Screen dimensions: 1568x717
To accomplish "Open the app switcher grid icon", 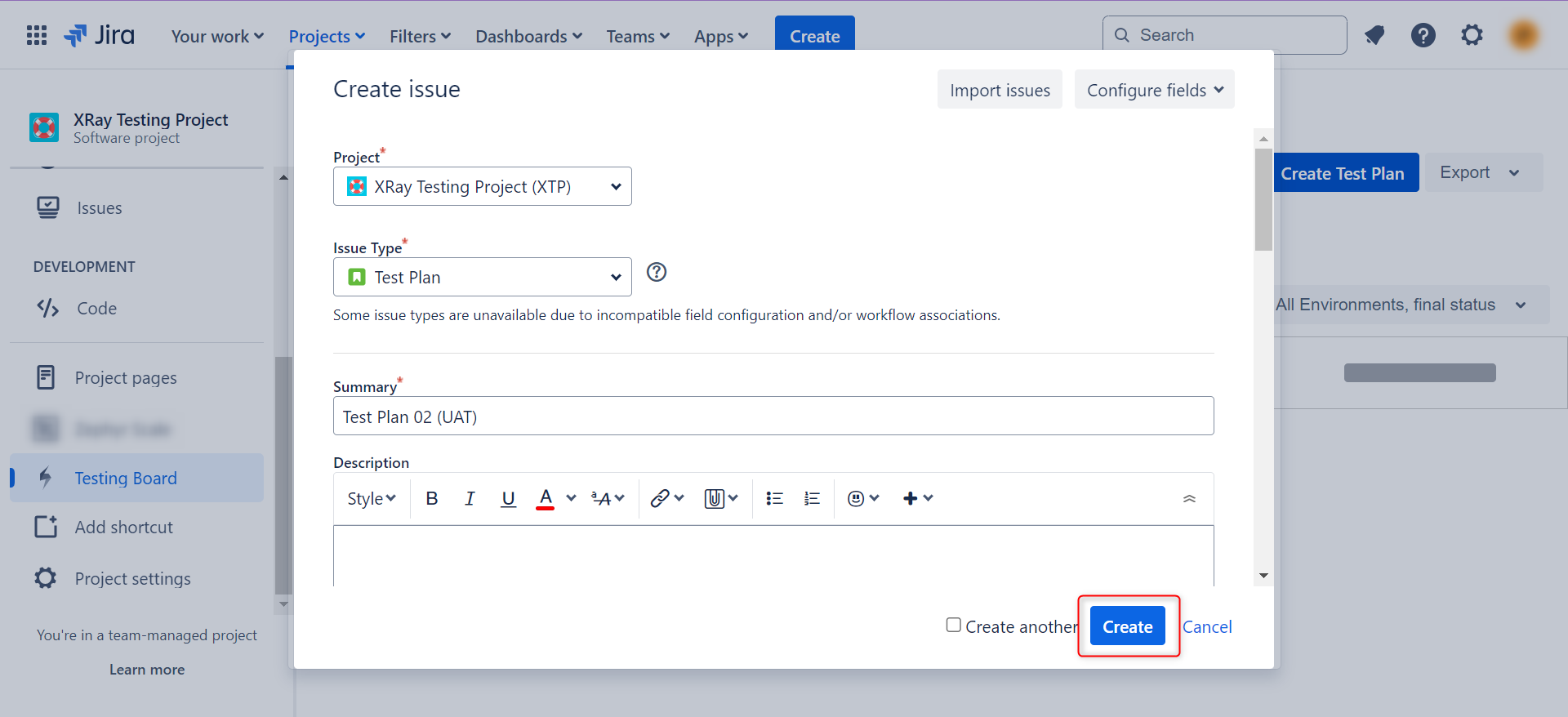I will (x=37, y=35).
